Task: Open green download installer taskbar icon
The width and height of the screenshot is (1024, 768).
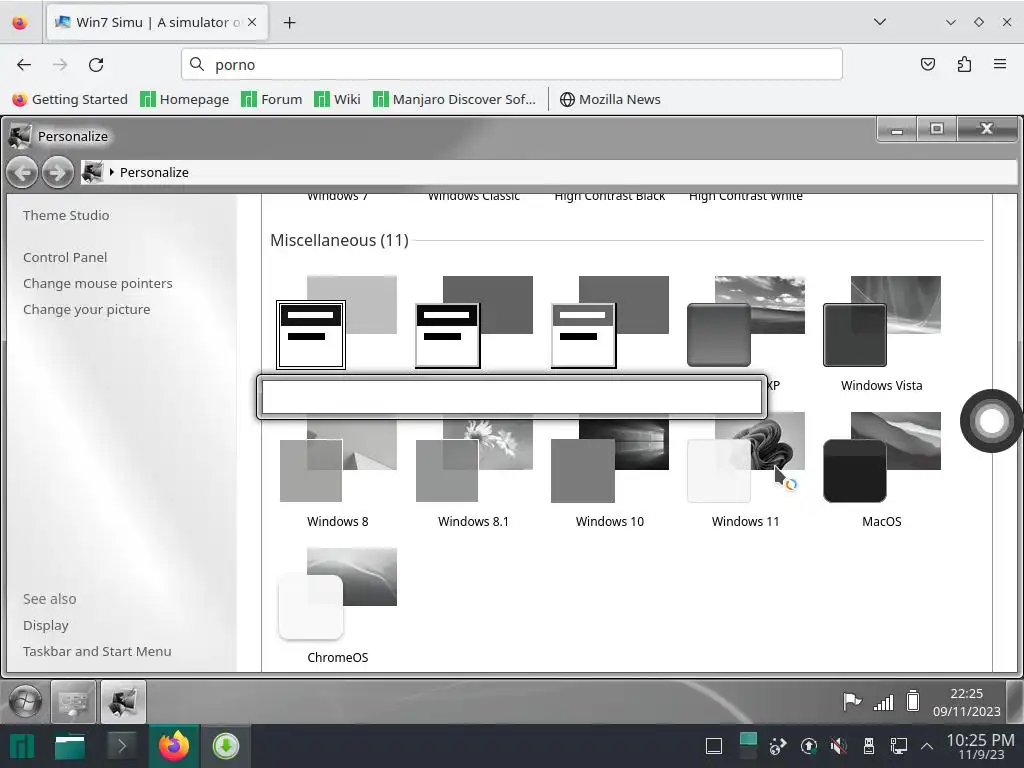Action: click(225, 746)
